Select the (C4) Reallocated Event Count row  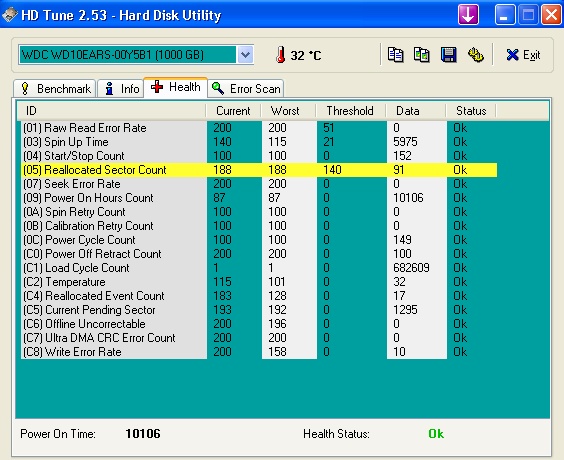coord(259,296)
